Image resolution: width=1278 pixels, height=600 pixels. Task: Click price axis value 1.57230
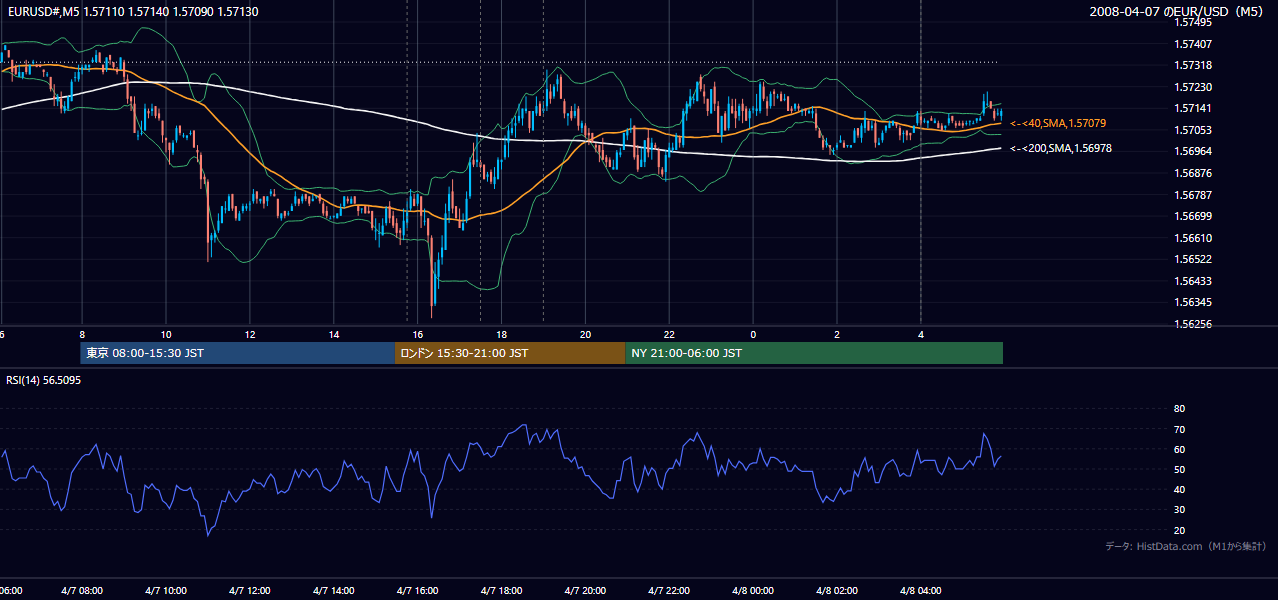(x=1194, y=87)
